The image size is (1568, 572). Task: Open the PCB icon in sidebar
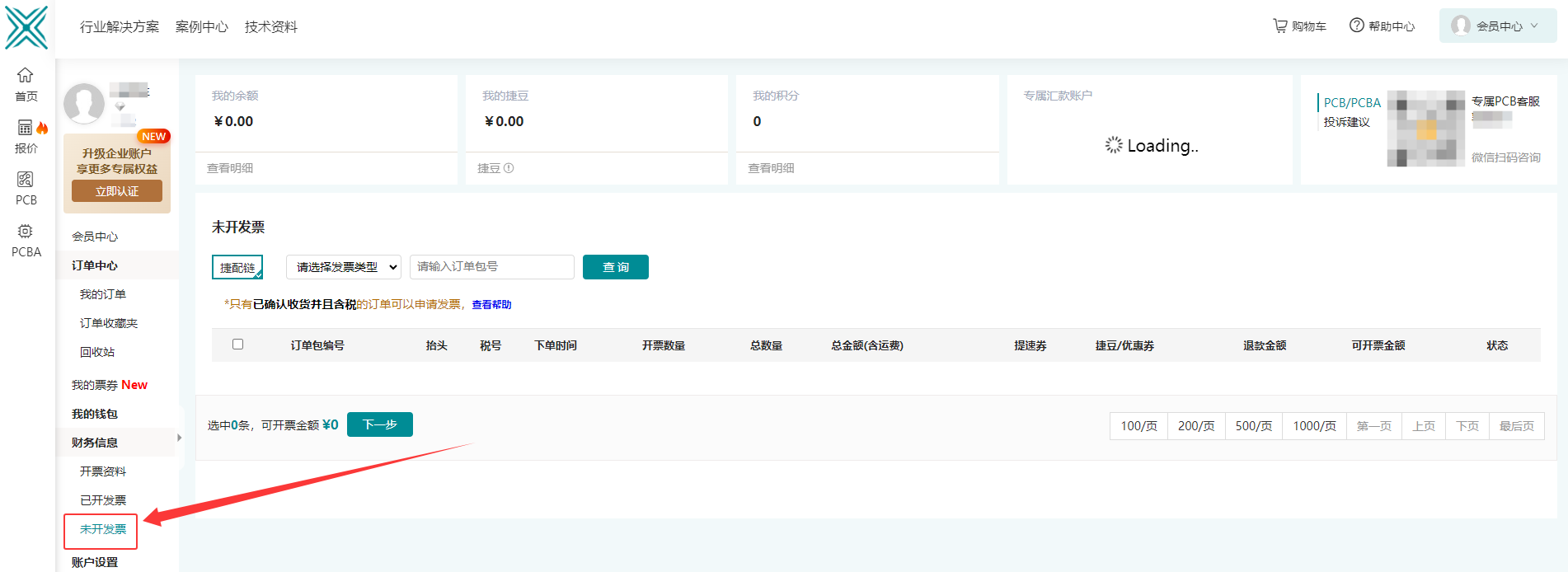click(x=26, y=180)
